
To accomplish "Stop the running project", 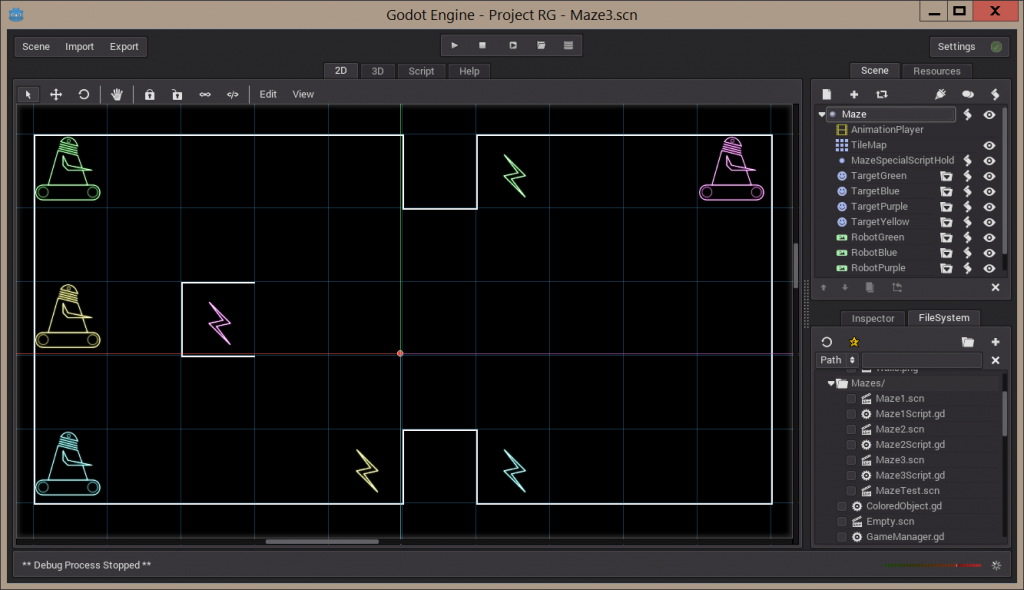I will coord(483,45).
